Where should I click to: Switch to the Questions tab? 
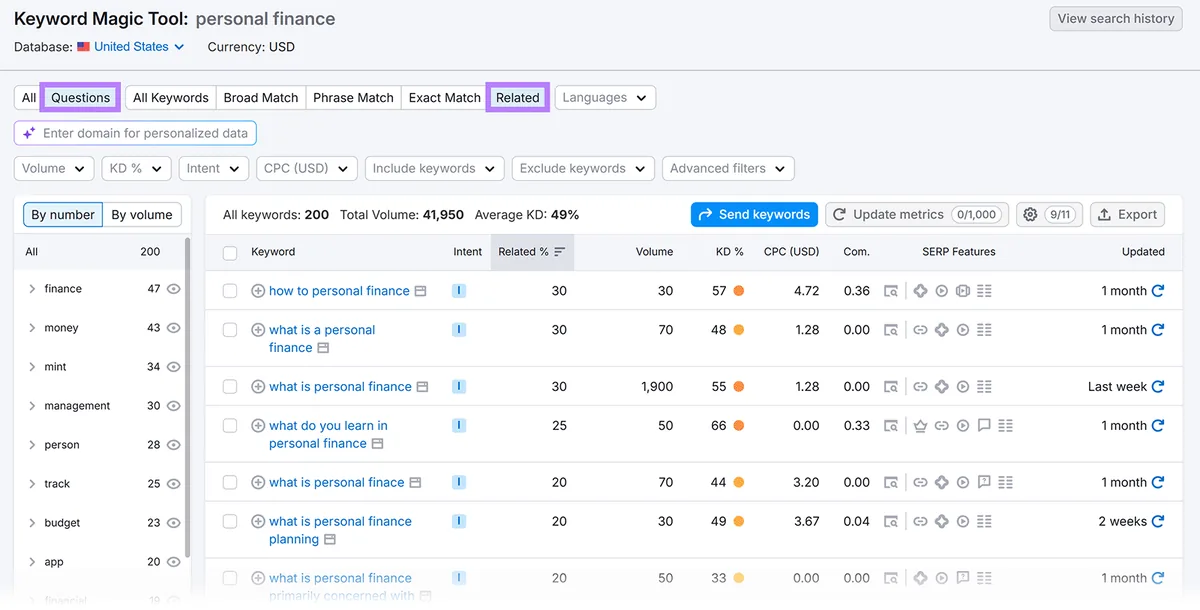tap(80, 98)
